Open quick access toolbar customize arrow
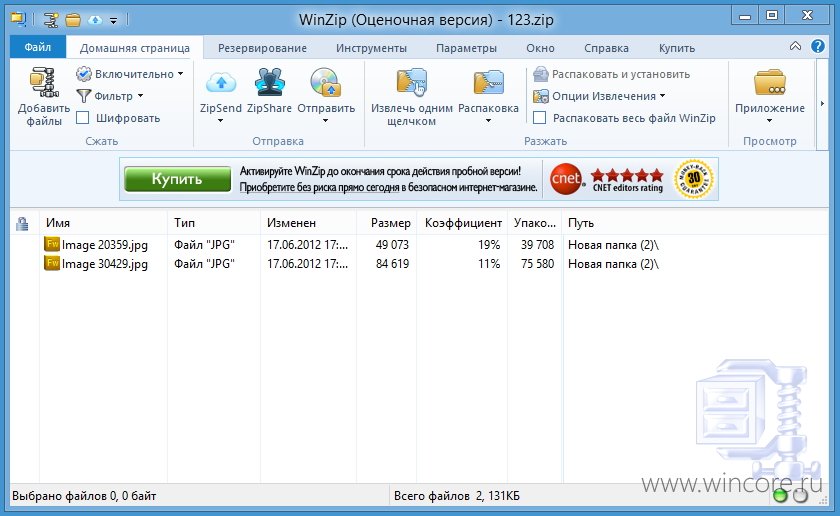This screenshot has width=840, height=516. click(x=114, y=21)
